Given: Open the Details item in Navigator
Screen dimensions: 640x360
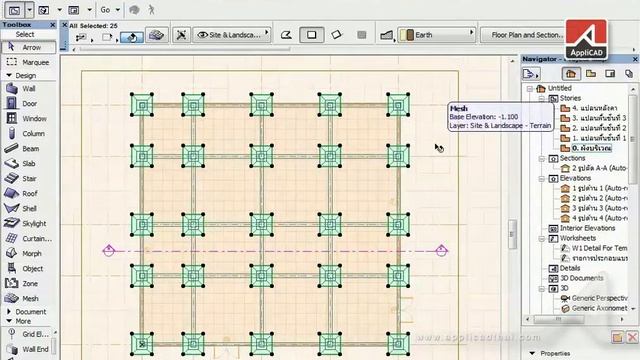Looking at the screenshot, I should tap(570, 268).
